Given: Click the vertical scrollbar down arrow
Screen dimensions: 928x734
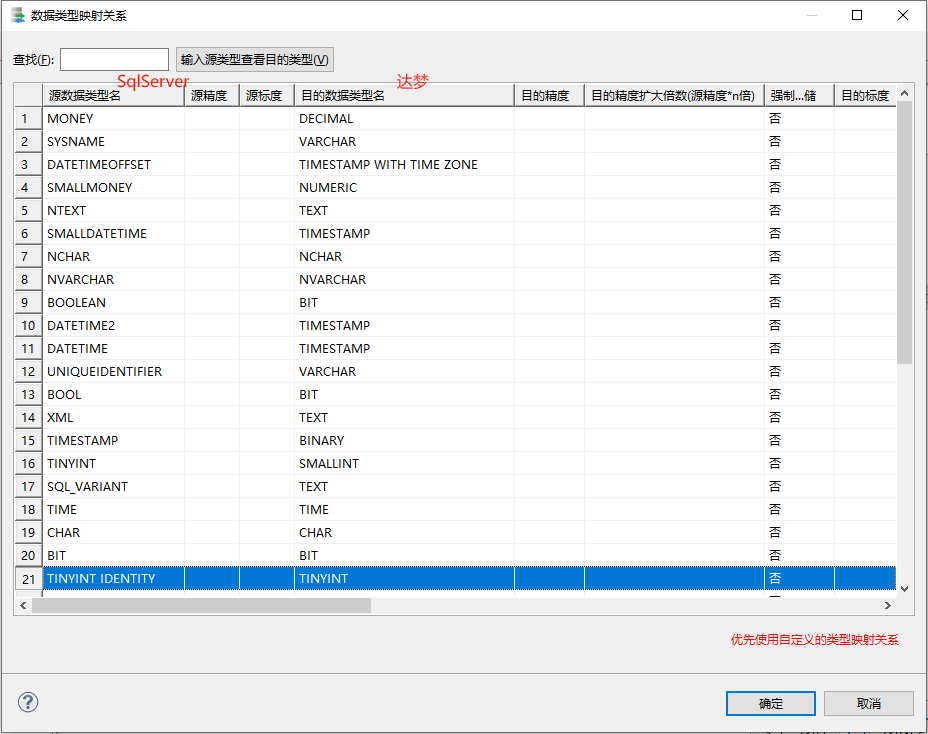Looking at the screenshot, I should [x=904, y=588].
